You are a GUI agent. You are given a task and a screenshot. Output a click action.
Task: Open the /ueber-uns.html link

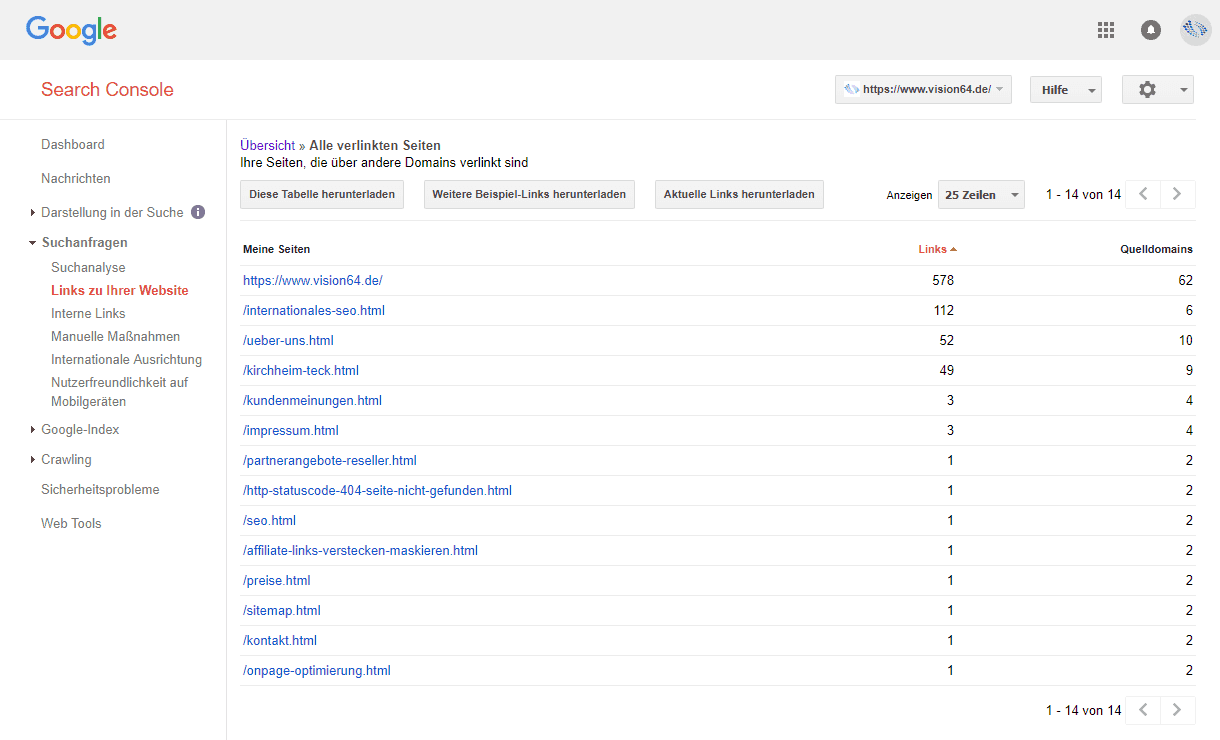coord(288,340)
